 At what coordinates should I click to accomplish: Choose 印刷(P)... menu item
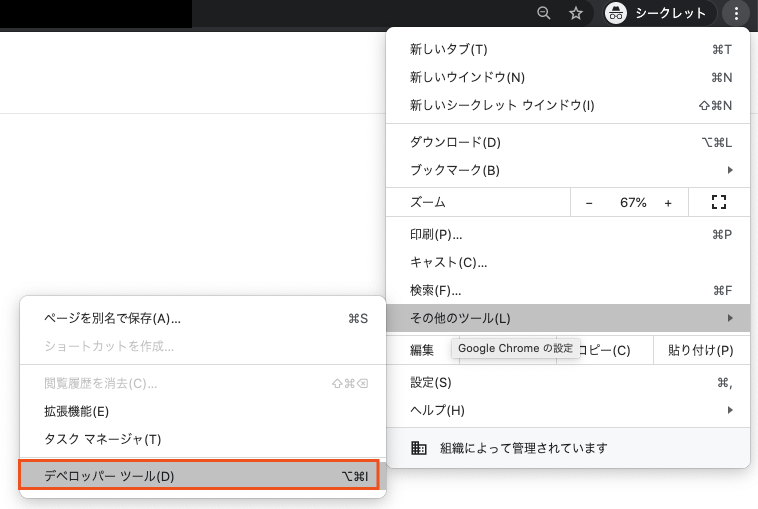pos(568,235)
